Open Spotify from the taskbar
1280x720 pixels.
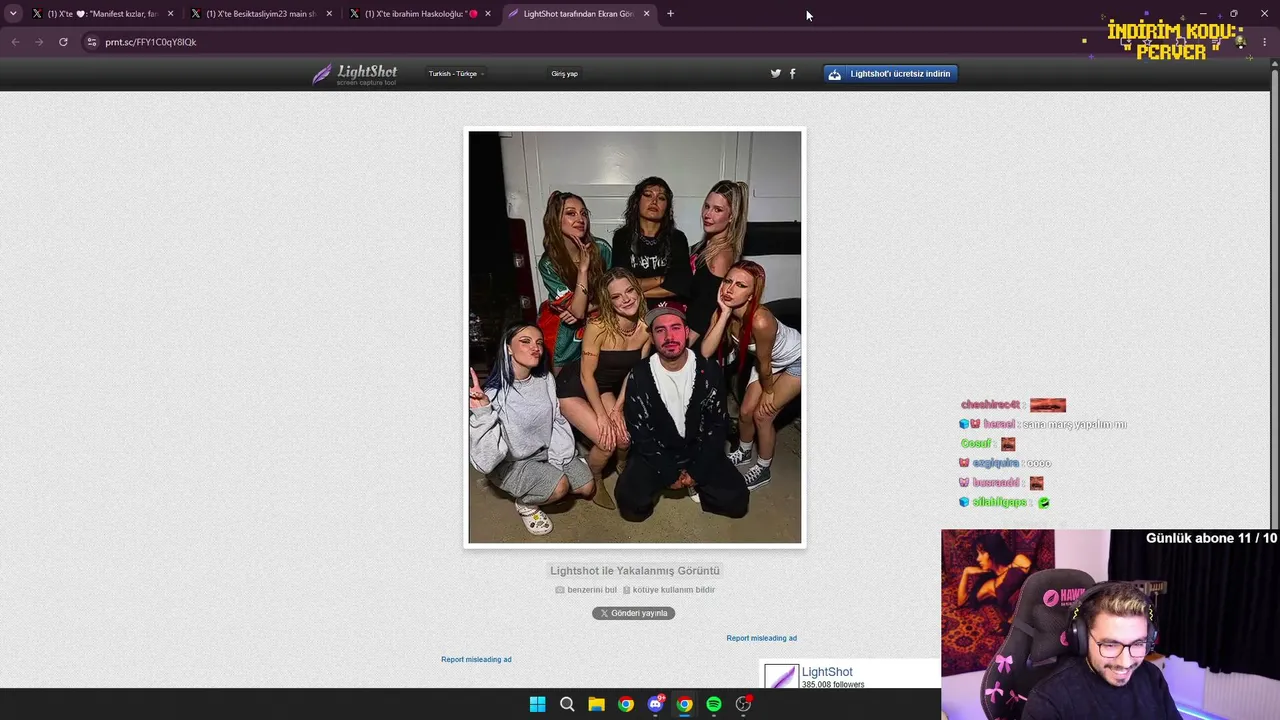point(714,704)
